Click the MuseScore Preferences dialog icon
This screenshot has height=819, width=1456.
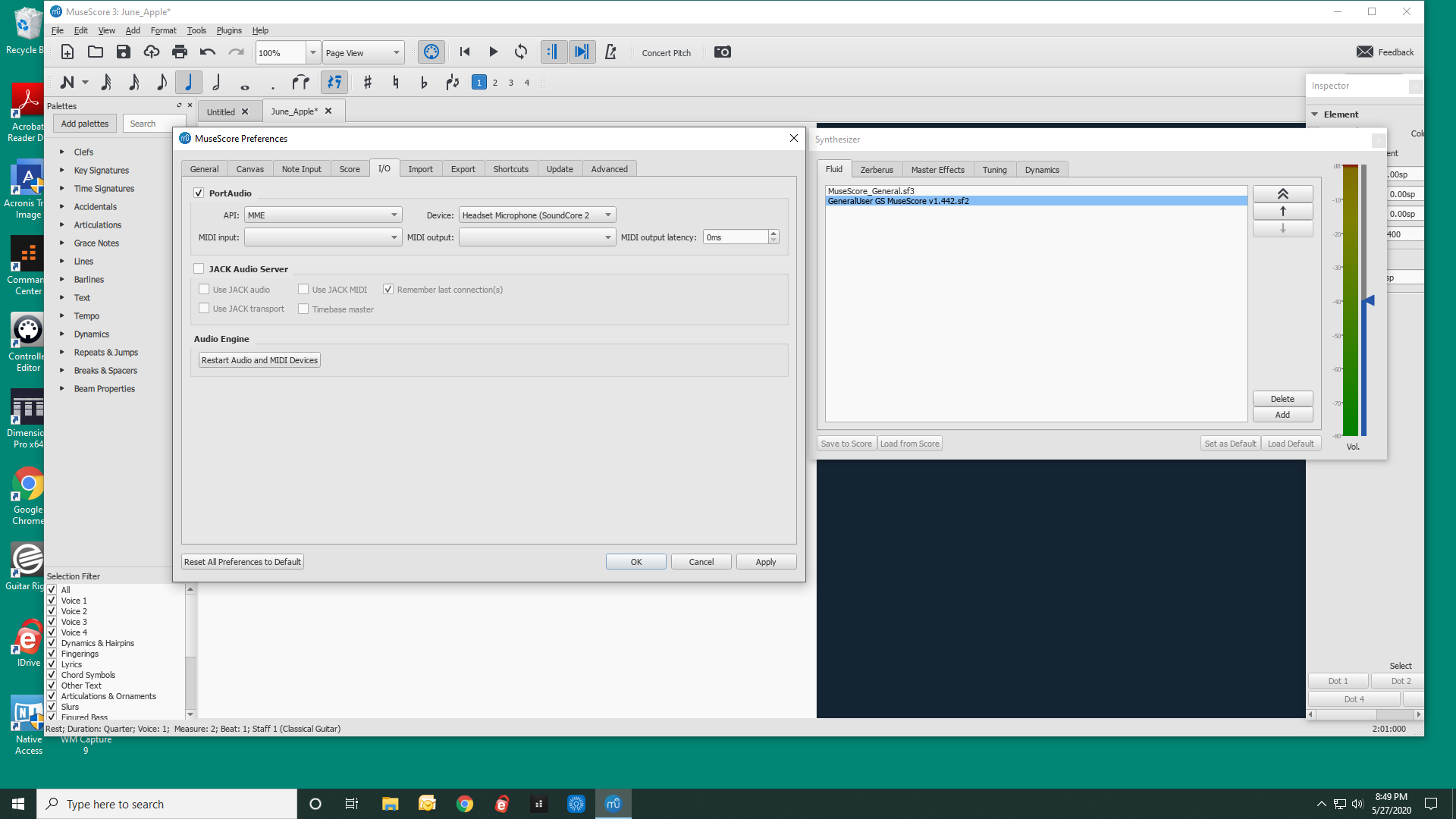point(187,138)
